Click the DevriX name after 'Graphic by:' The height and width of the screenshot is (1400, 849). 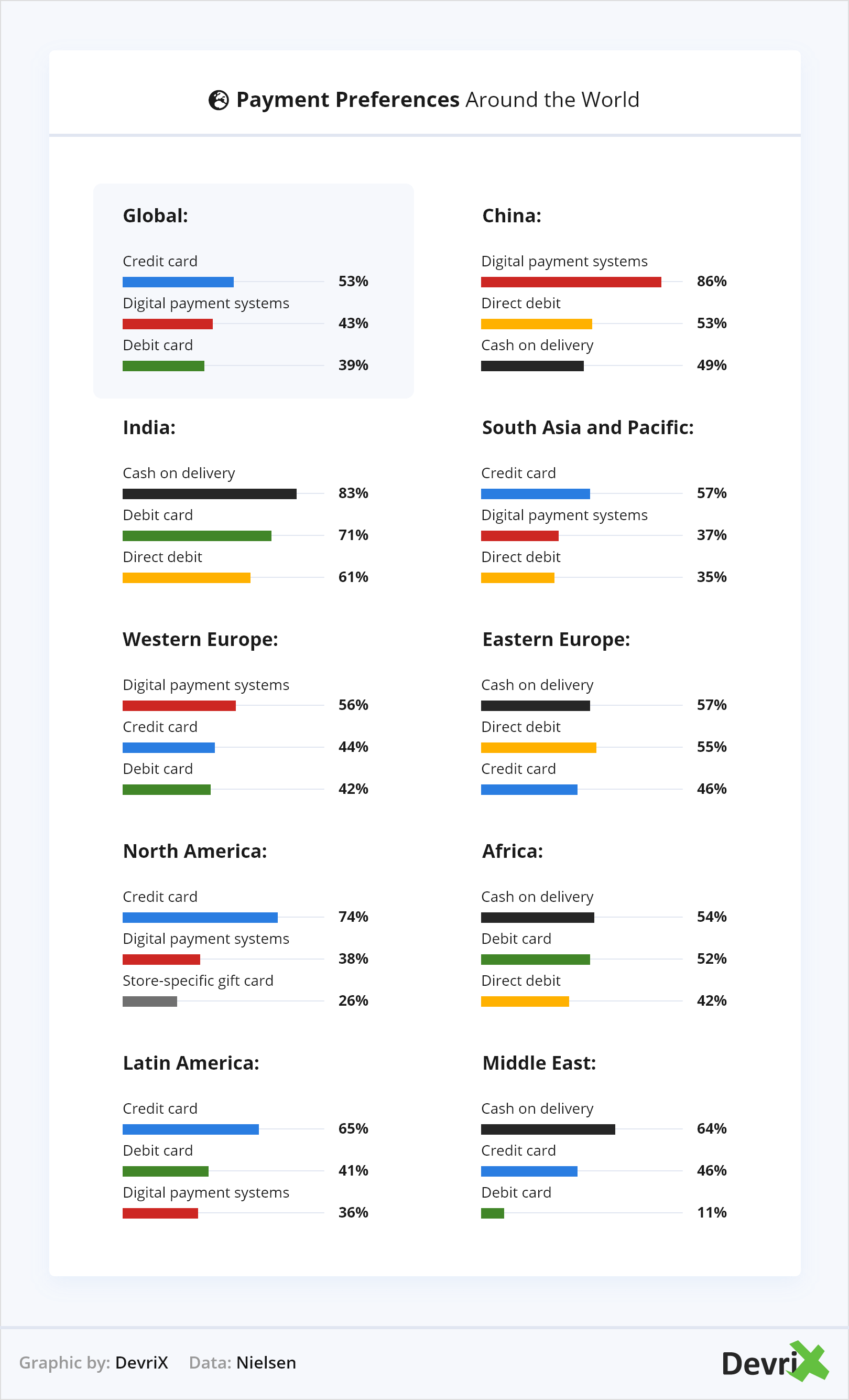(141, 1362)
